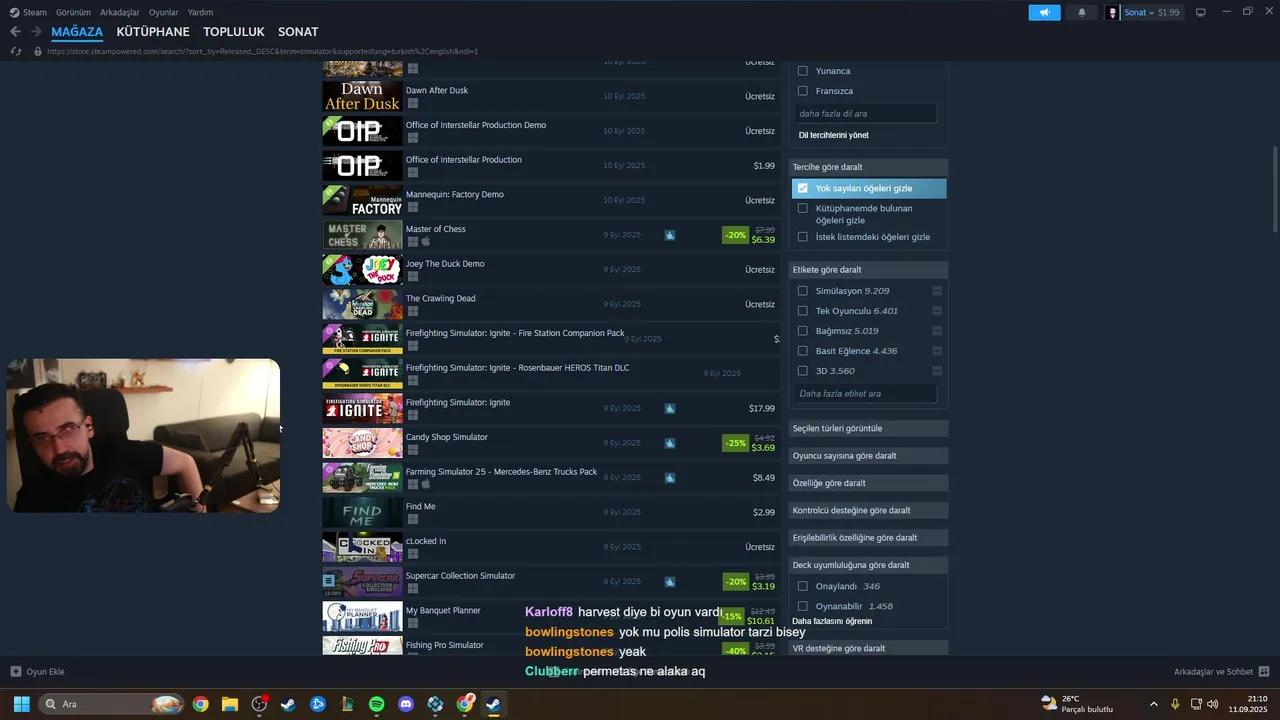This screenshot has width=1280, height=720.
Task: Click the blue review icon for Supercar Collection Simulator
Action: [669, 581]
